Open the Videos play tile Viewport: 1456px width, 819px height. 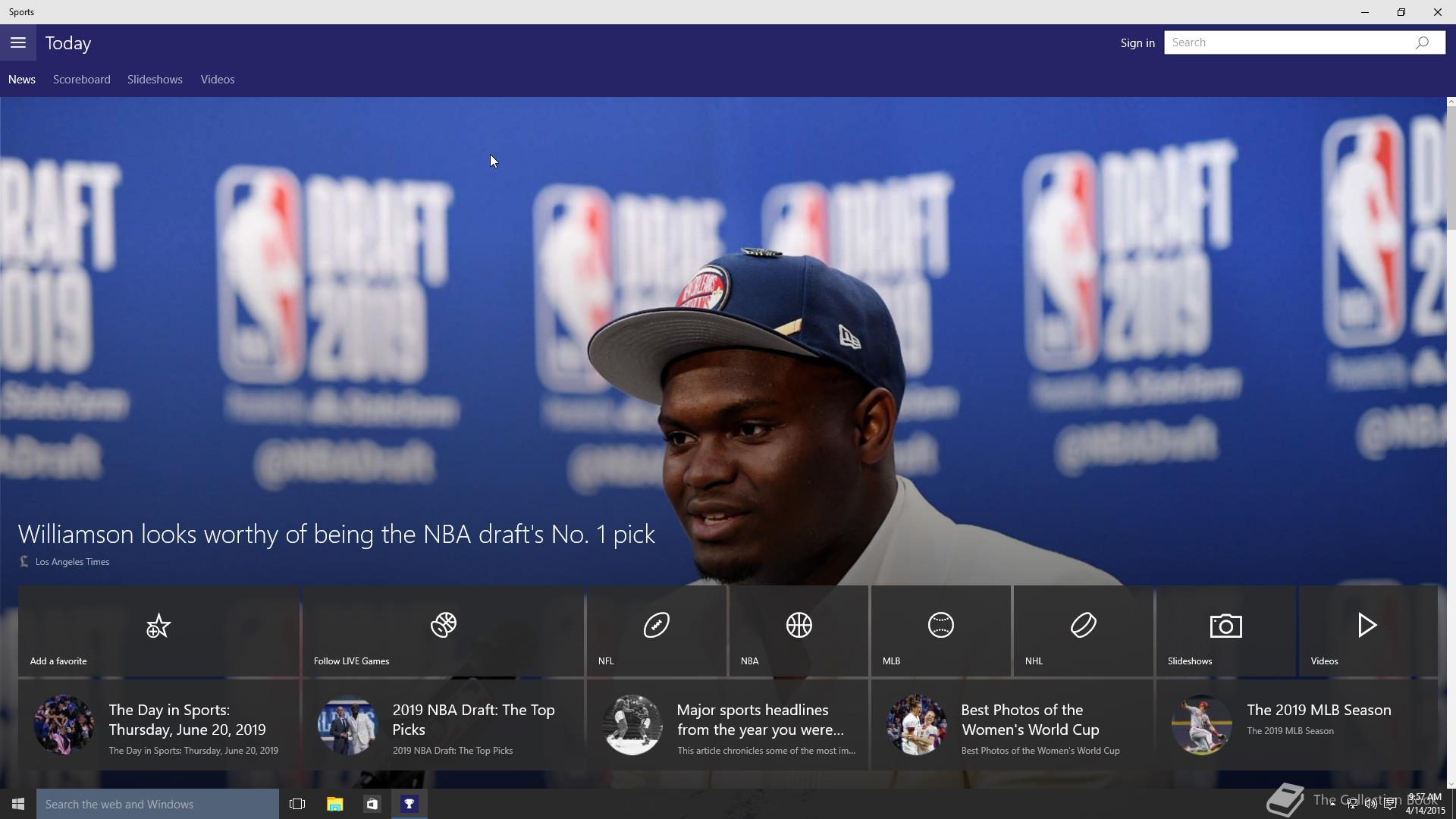point(1368,631)
